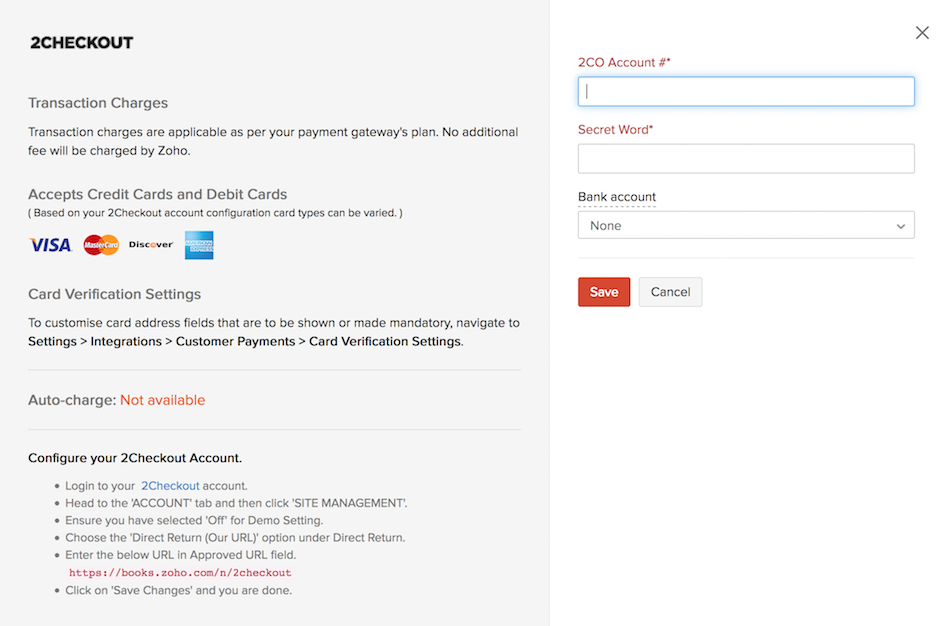Close the 2Checkout setup panel
The height and width of the screenshot is (626, 943).
pos(922,33)
